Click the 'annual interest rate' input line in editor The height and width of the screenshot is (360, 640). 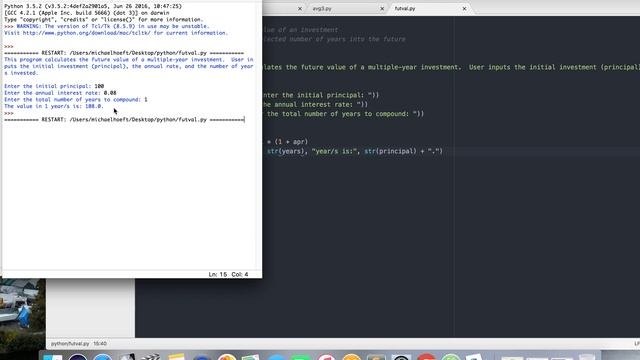(316, 104)
